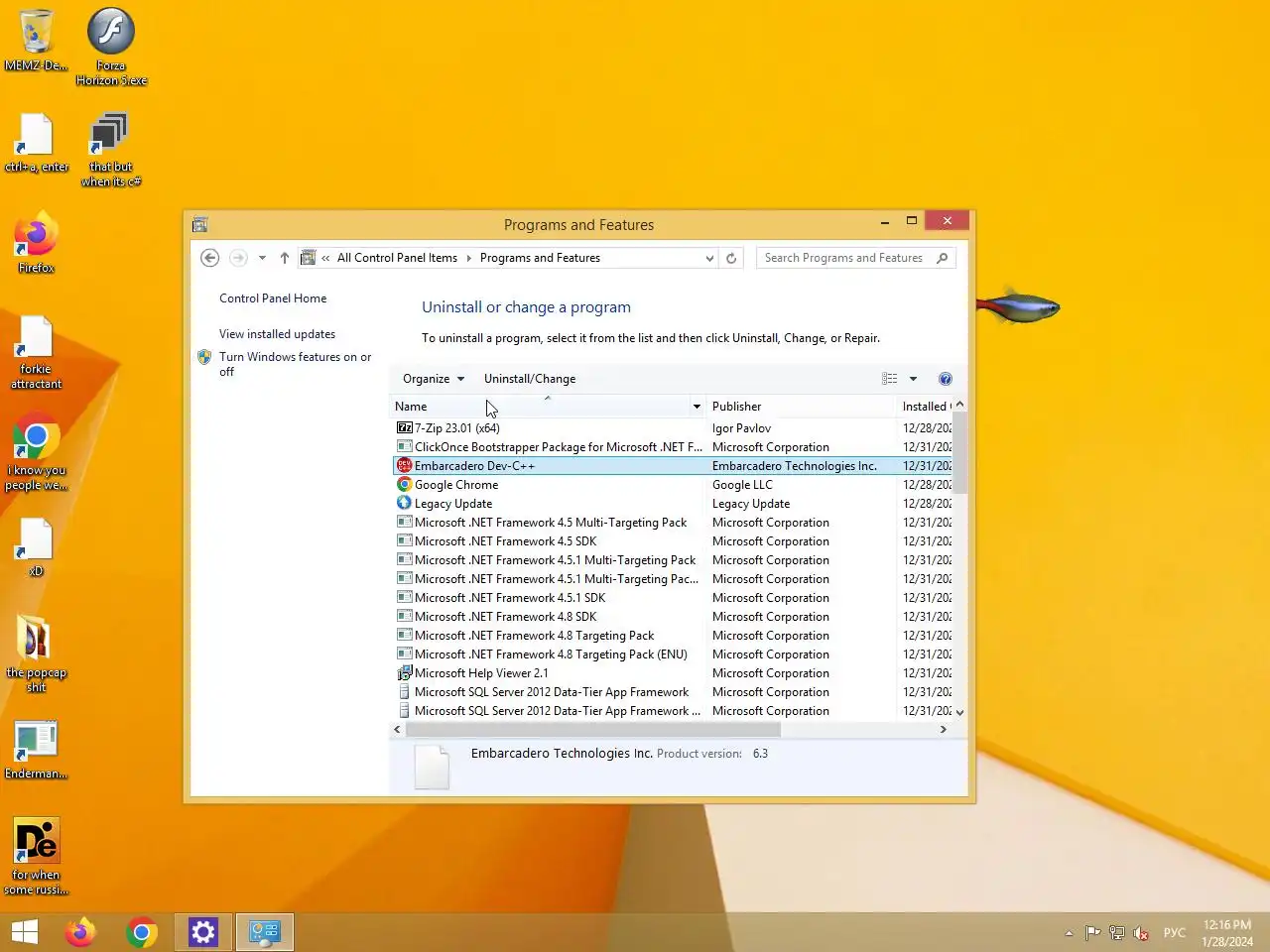Open Turn Windows features on or off

(295, 364)
